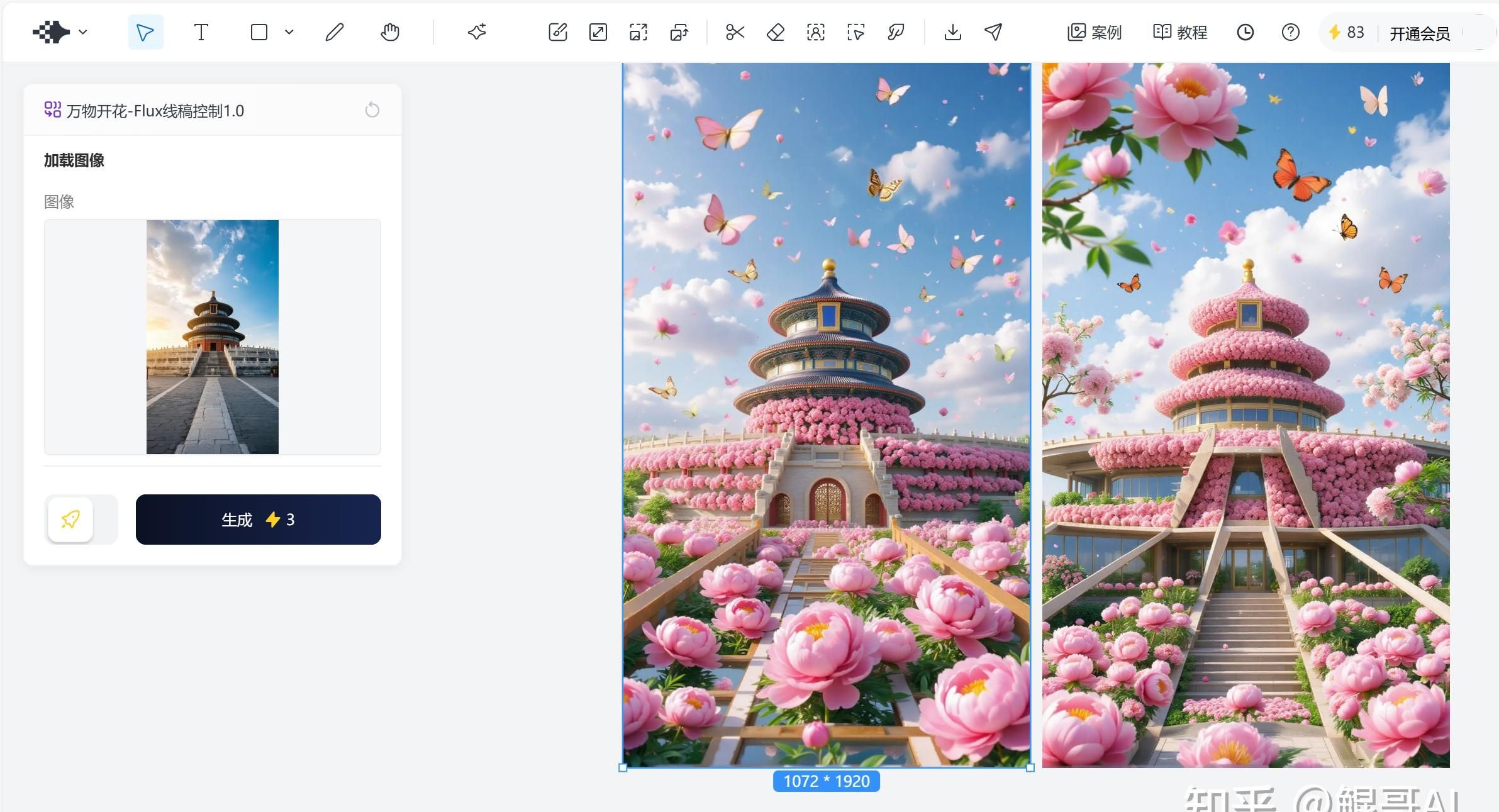Click the scissors cutout tool
The height and width of the screenshot is (812, 1499).
[735, 32]
